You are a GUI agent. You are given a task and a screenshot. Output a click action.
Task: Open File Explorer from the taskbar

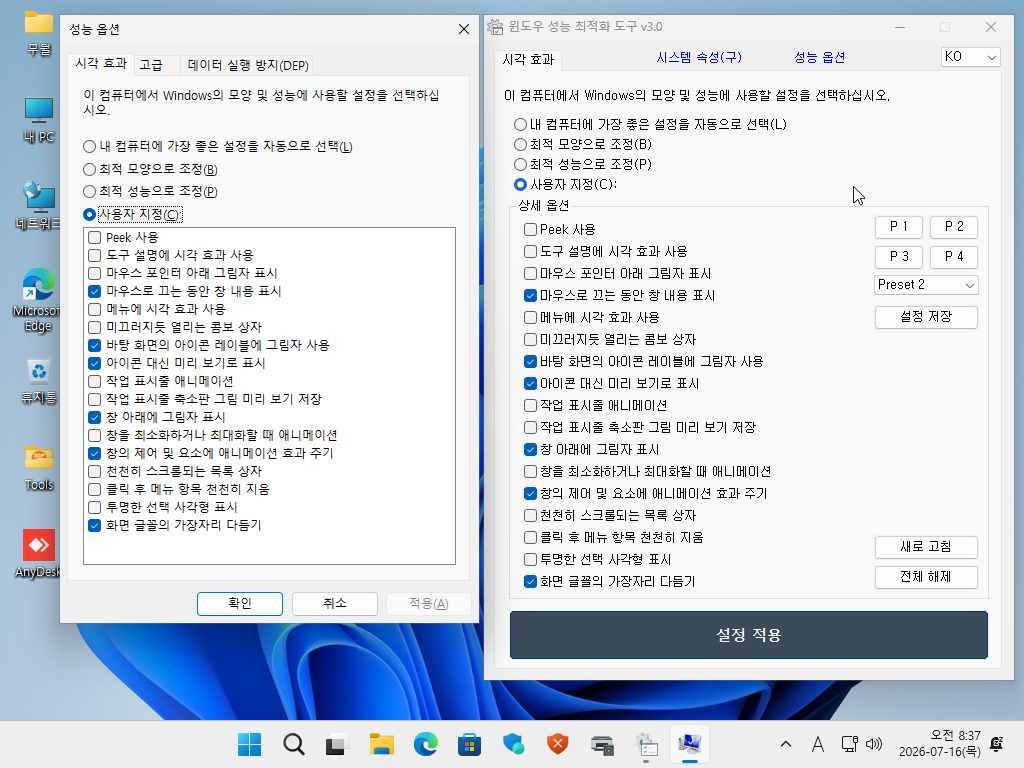pos(381,744)
